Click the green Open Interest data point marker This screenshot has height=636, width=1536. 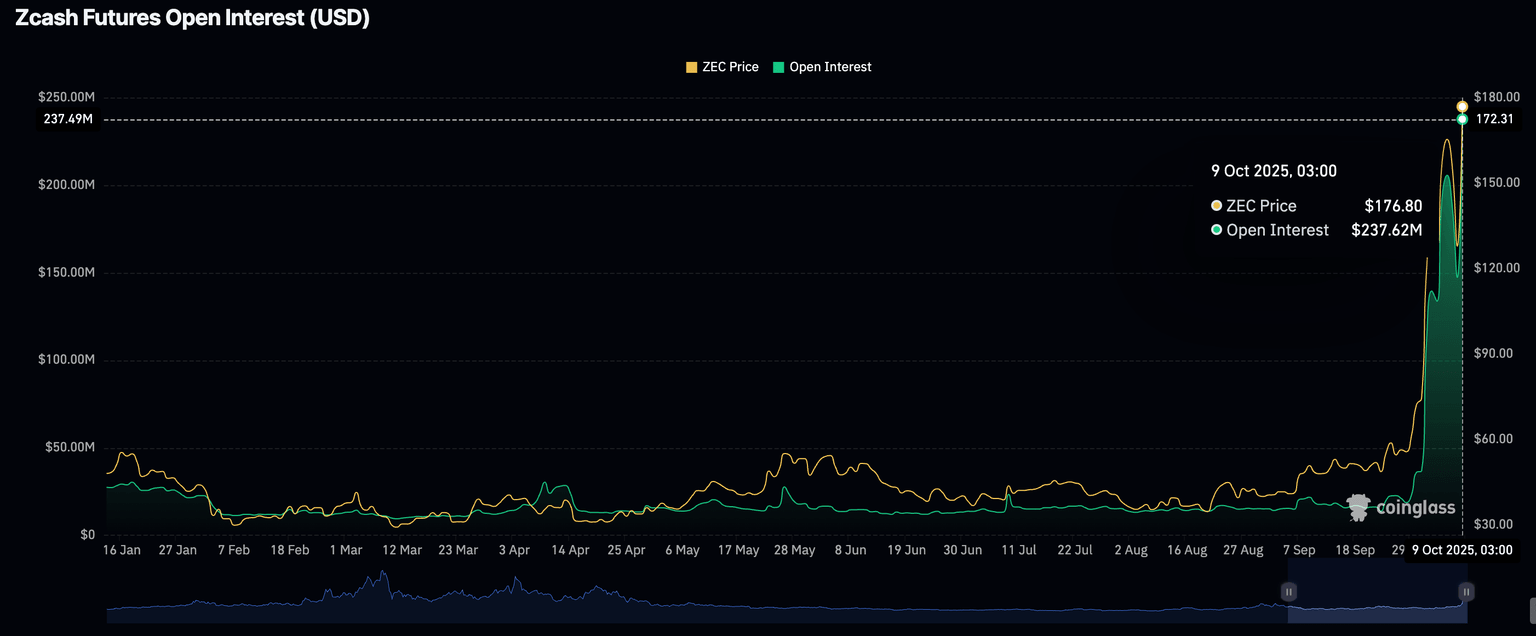pos(1462,119)
